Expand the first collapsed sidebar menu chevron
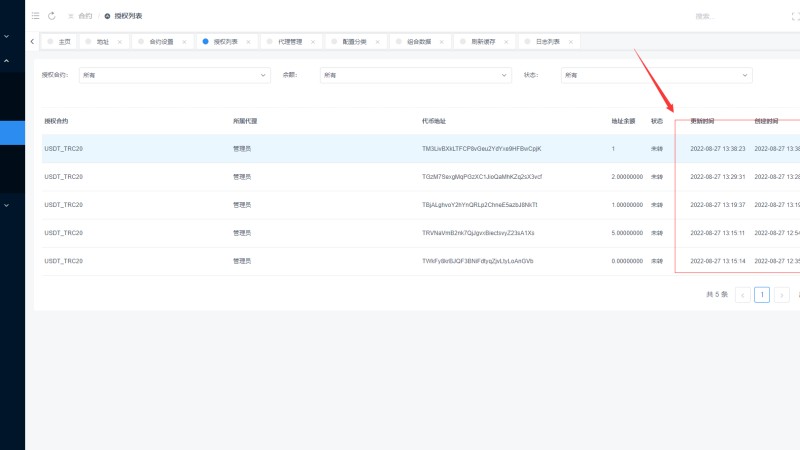The width and height of the screenshot is (800, 450). pyautogui.click(x=7, y=37)
